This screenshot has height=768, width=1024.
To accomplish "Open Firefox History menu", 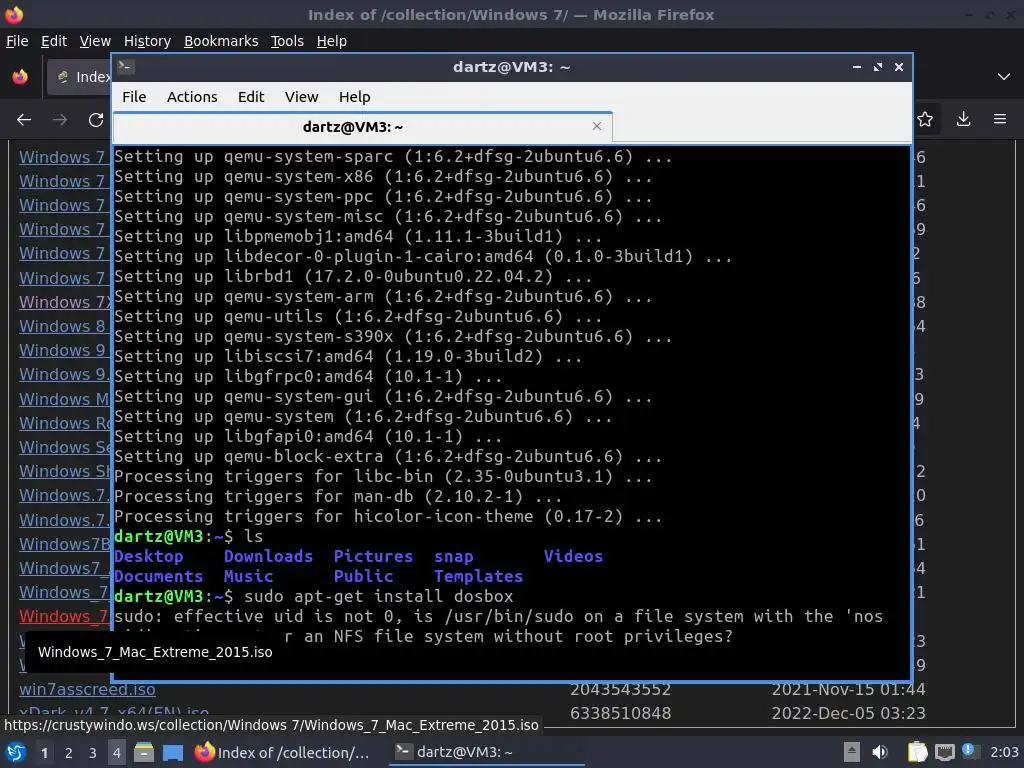I will point(147,41).
